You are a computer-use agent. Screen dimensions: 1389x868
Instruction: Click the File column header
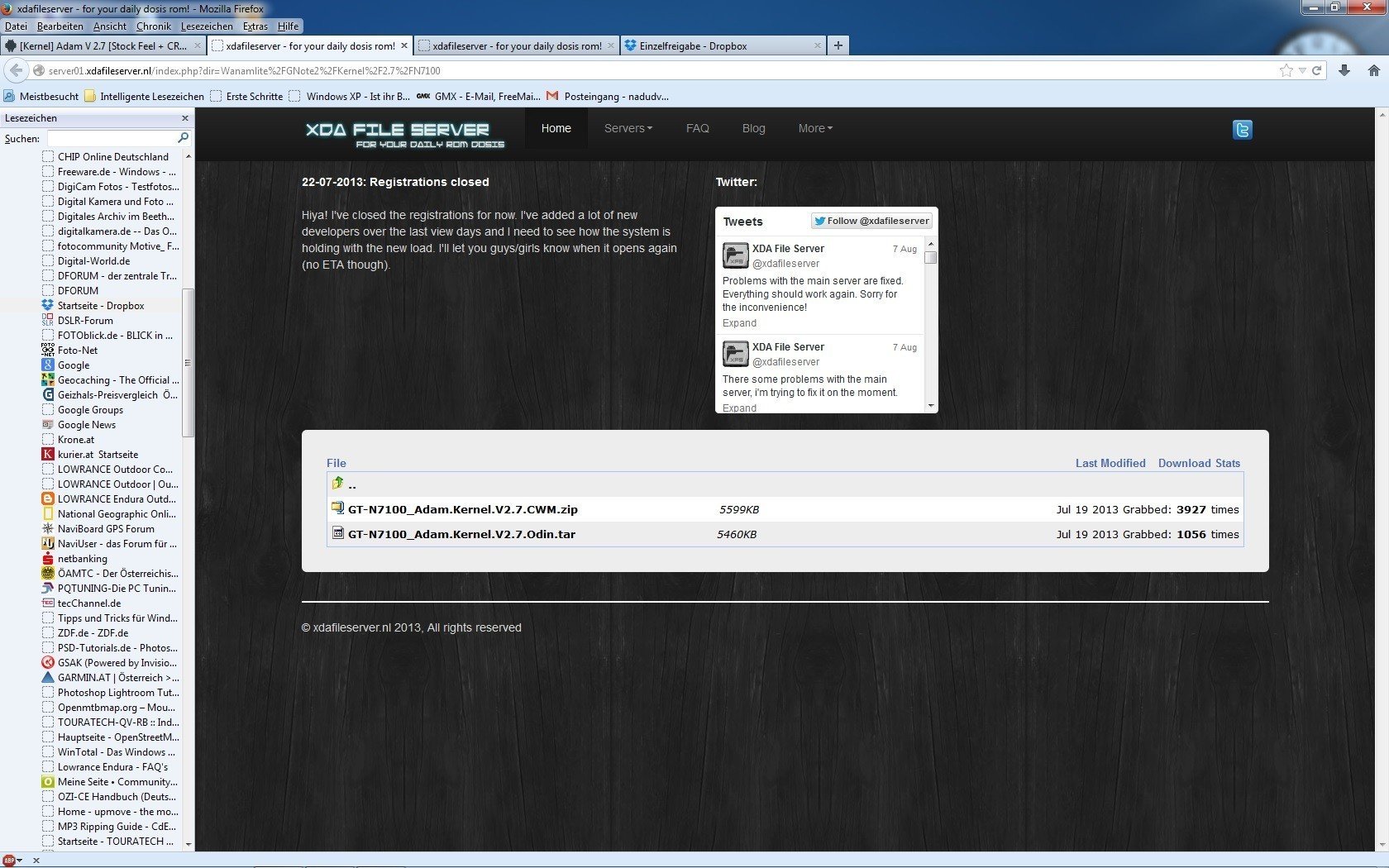337,463
